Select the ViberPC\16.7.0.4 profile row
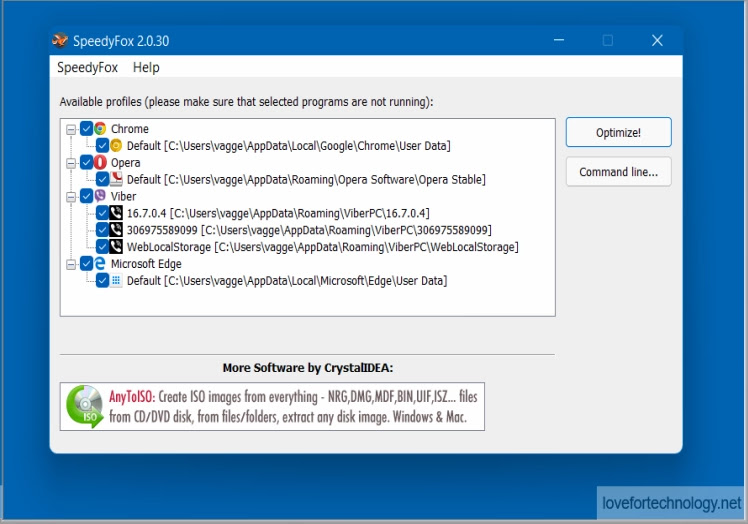 (278, 213)
